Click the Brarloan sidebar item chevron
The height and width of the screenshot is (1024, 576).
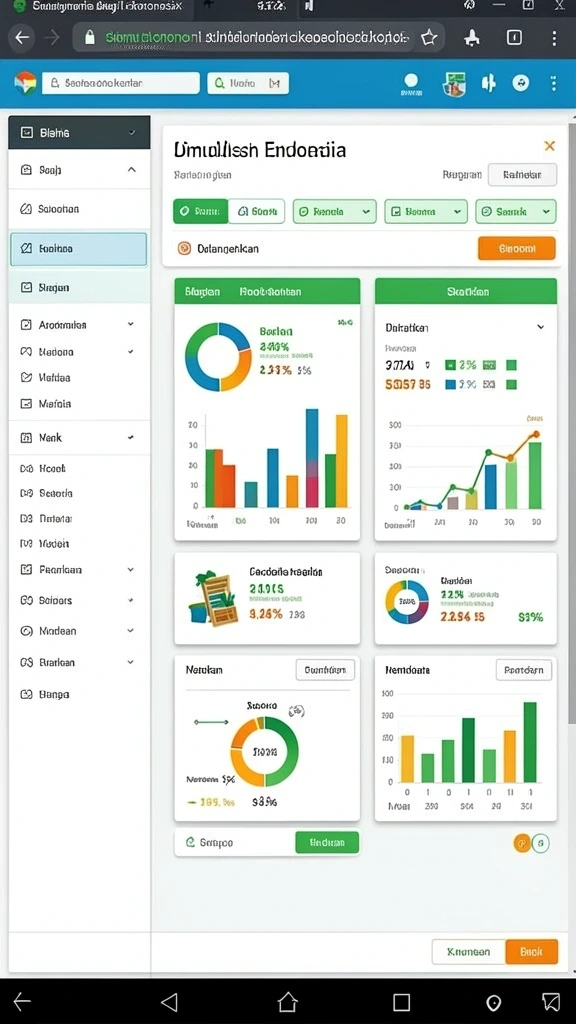click(131, 662)
